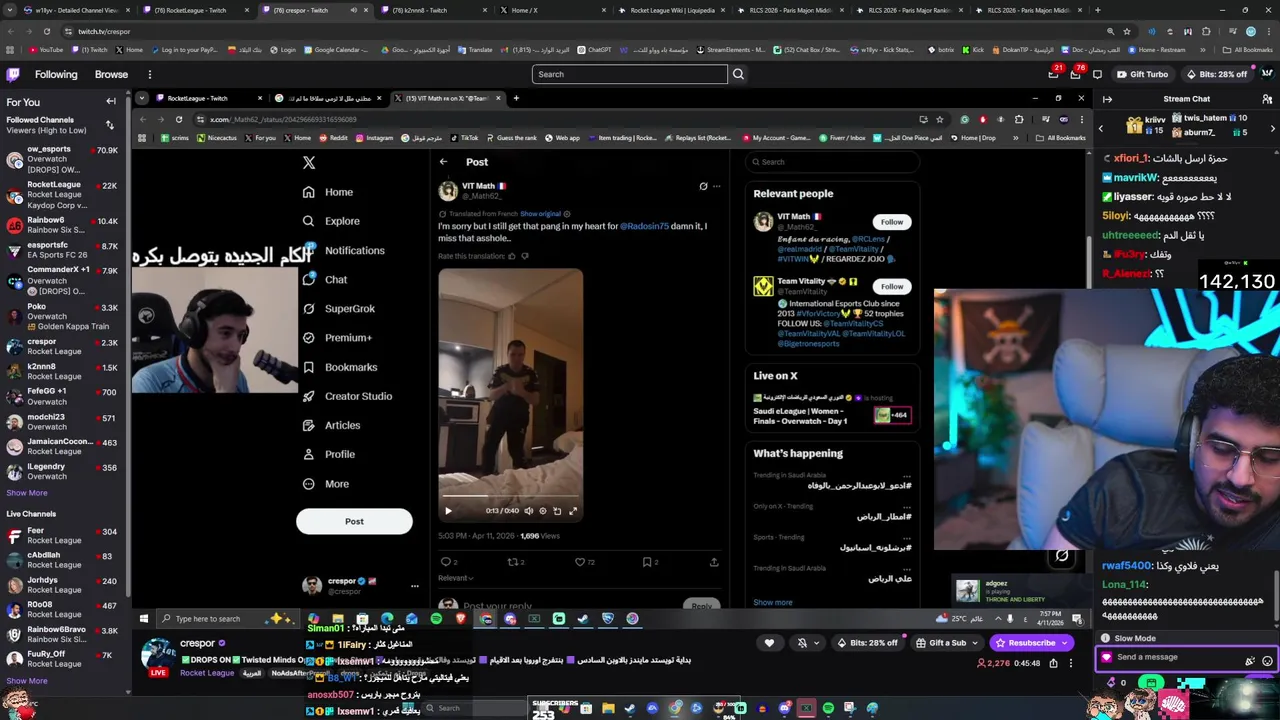Viewport: 1280px width, 720px height.
Task: Click the heart follow button under stream
Action: tap(769, 643)
